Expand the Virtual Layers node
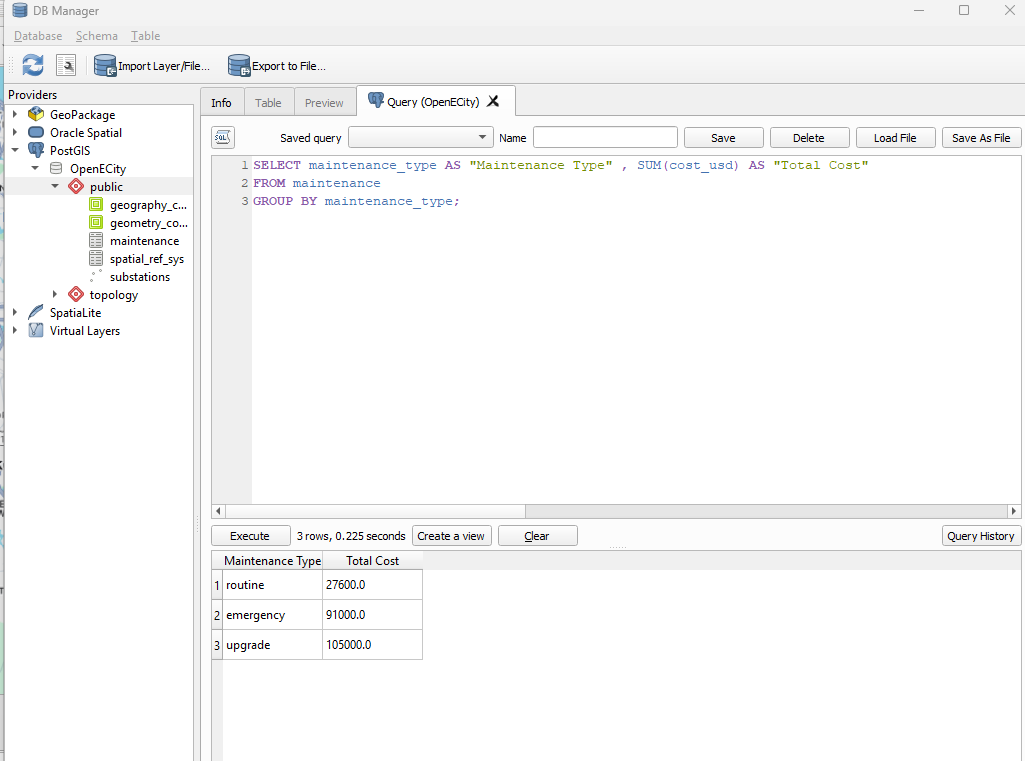The width and height of the screenshot is (1025, 761). [15, 331]
